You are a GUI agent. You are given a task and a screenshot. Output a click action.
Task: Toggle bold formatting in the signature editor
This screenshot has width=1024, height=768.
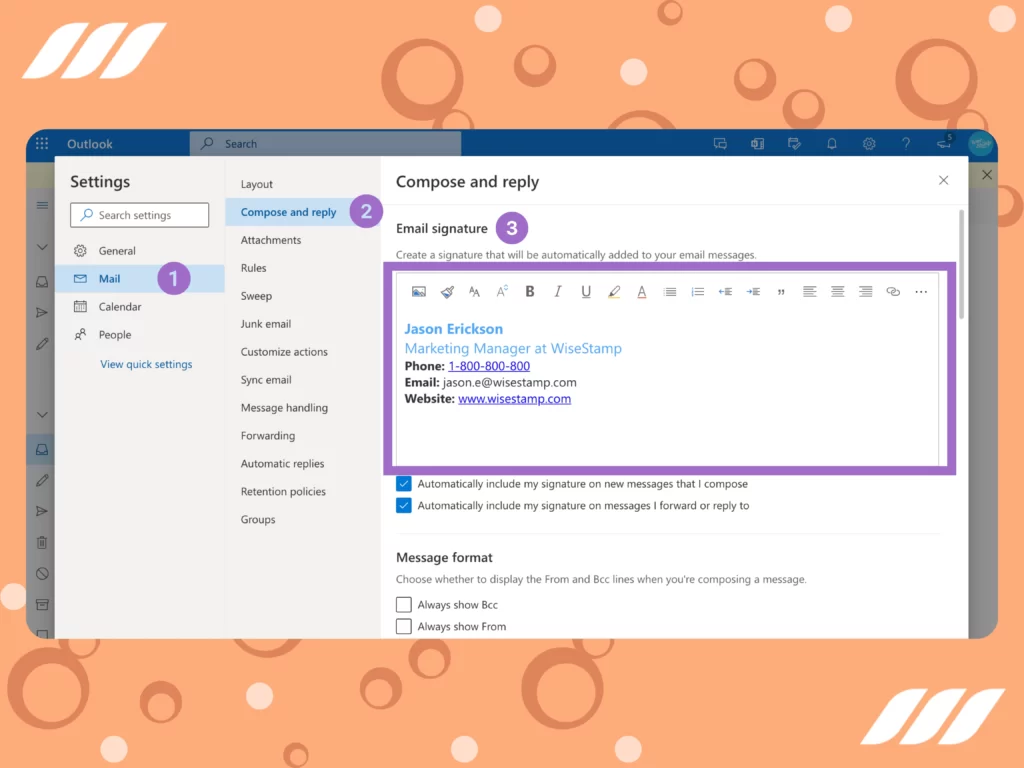click(530, 291)
